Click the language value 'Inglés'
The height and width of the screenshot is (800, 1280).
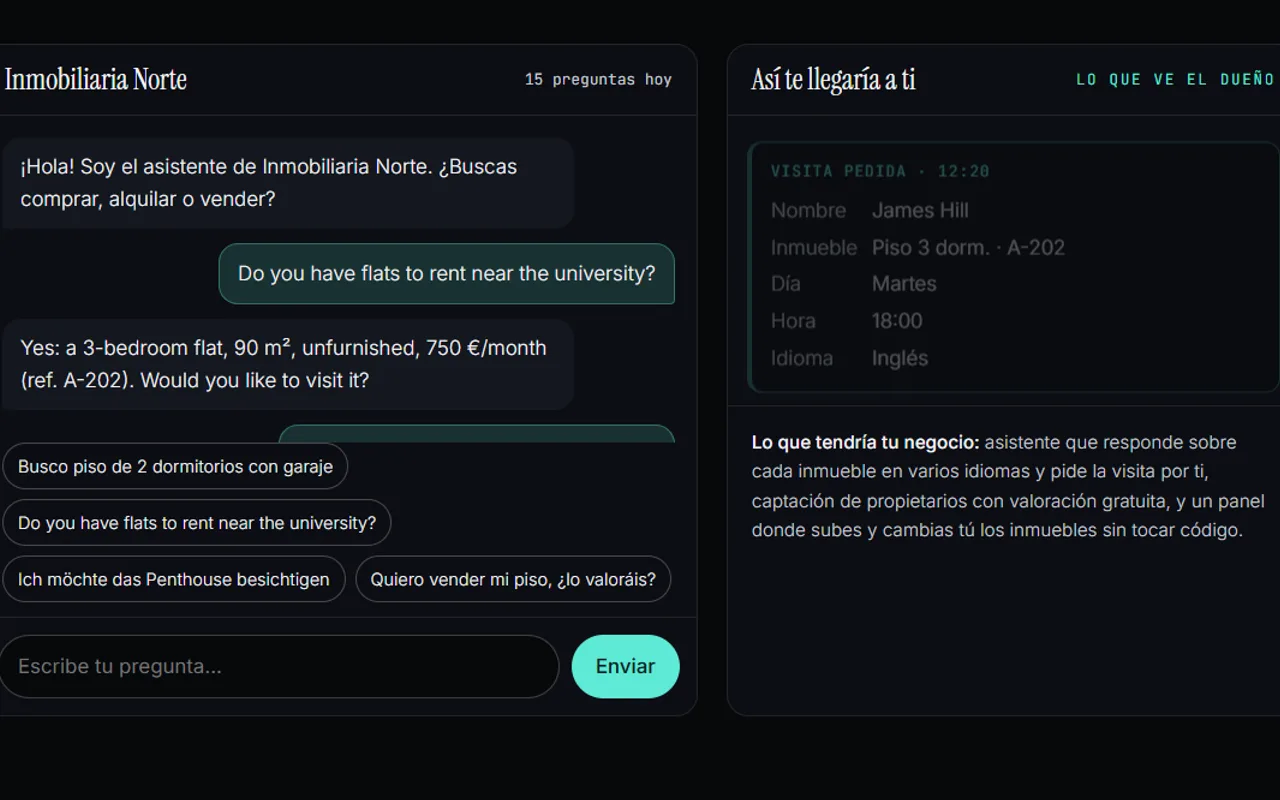[x=900, y=358]
